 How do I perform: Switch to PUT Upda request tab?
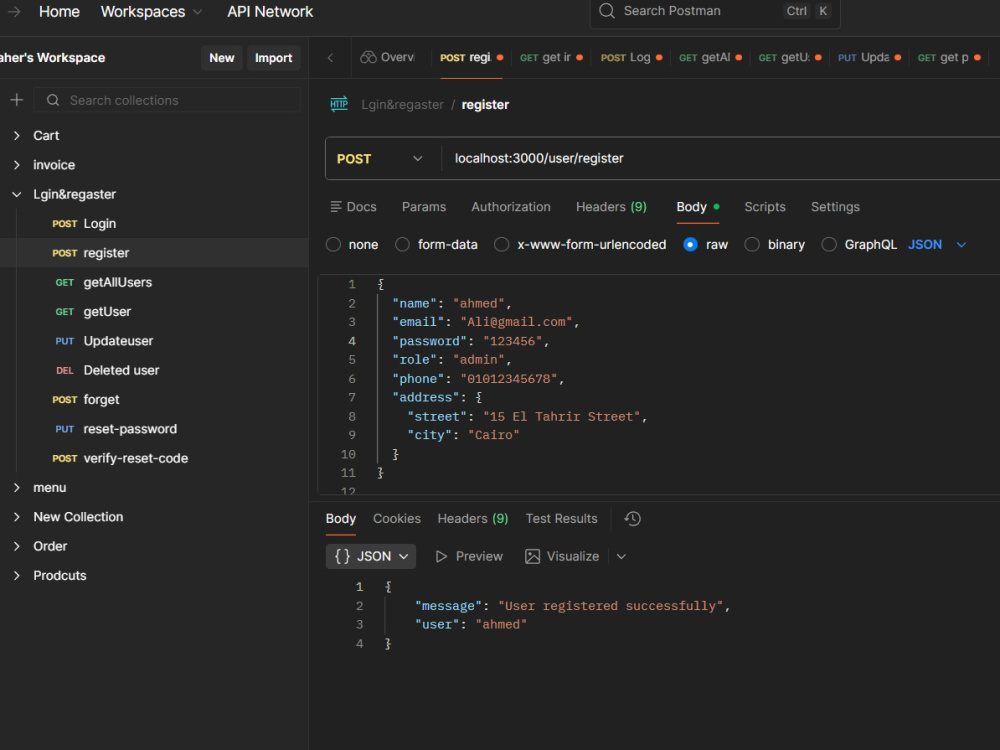pos(869,57)
